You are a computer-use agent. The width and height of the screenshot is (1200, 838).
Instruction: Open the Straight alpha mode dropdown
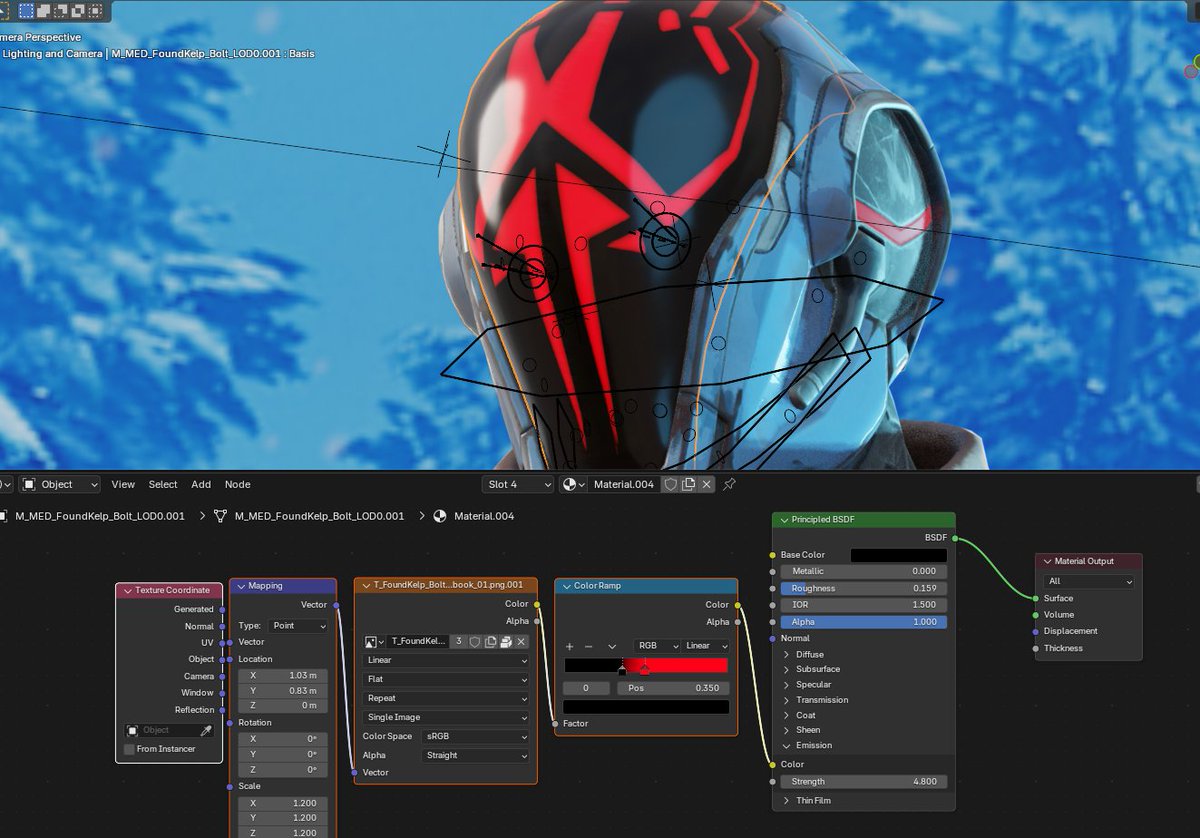(475, 755)
